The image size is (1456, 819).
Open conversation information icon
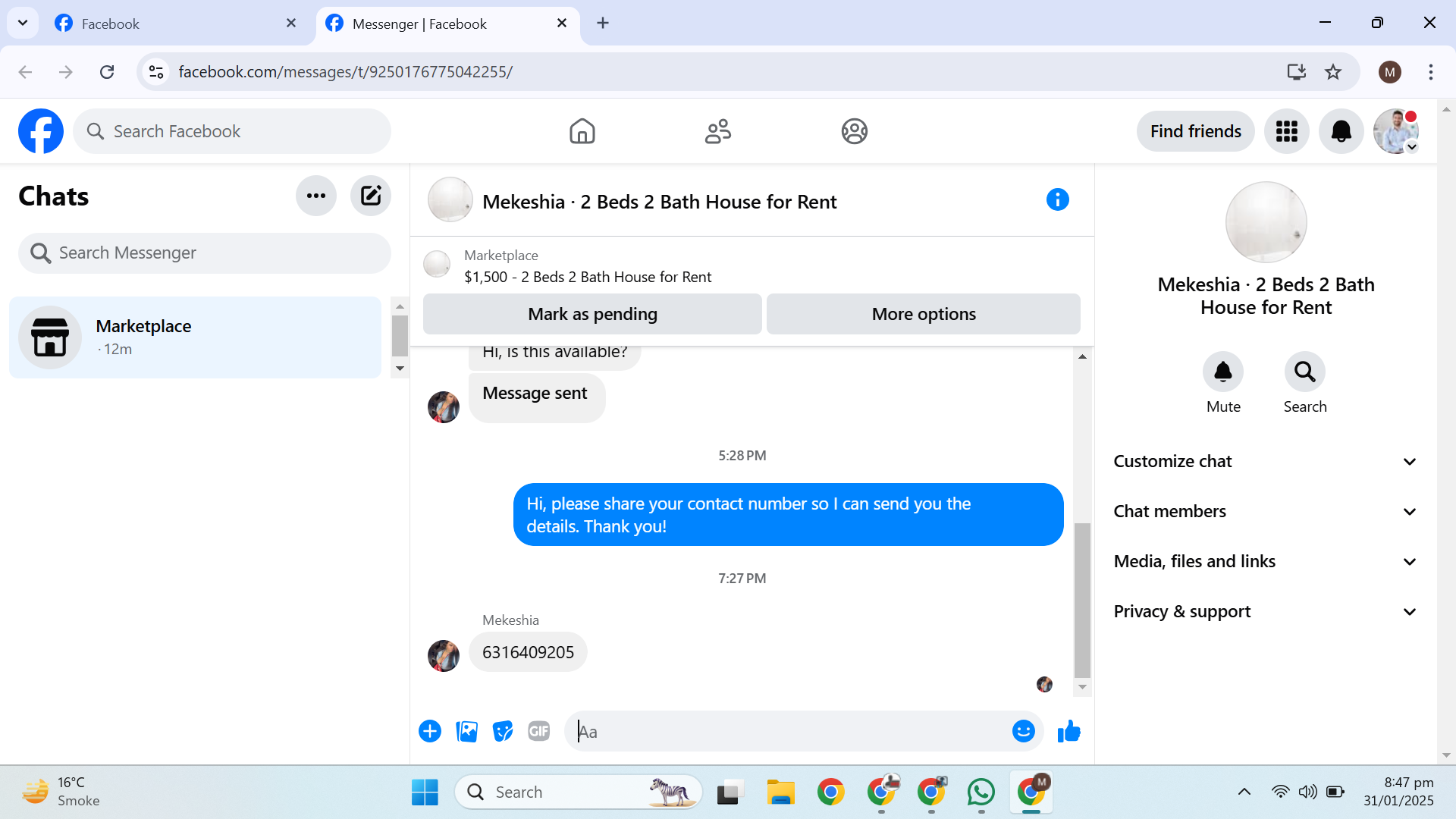point(1058,199)
